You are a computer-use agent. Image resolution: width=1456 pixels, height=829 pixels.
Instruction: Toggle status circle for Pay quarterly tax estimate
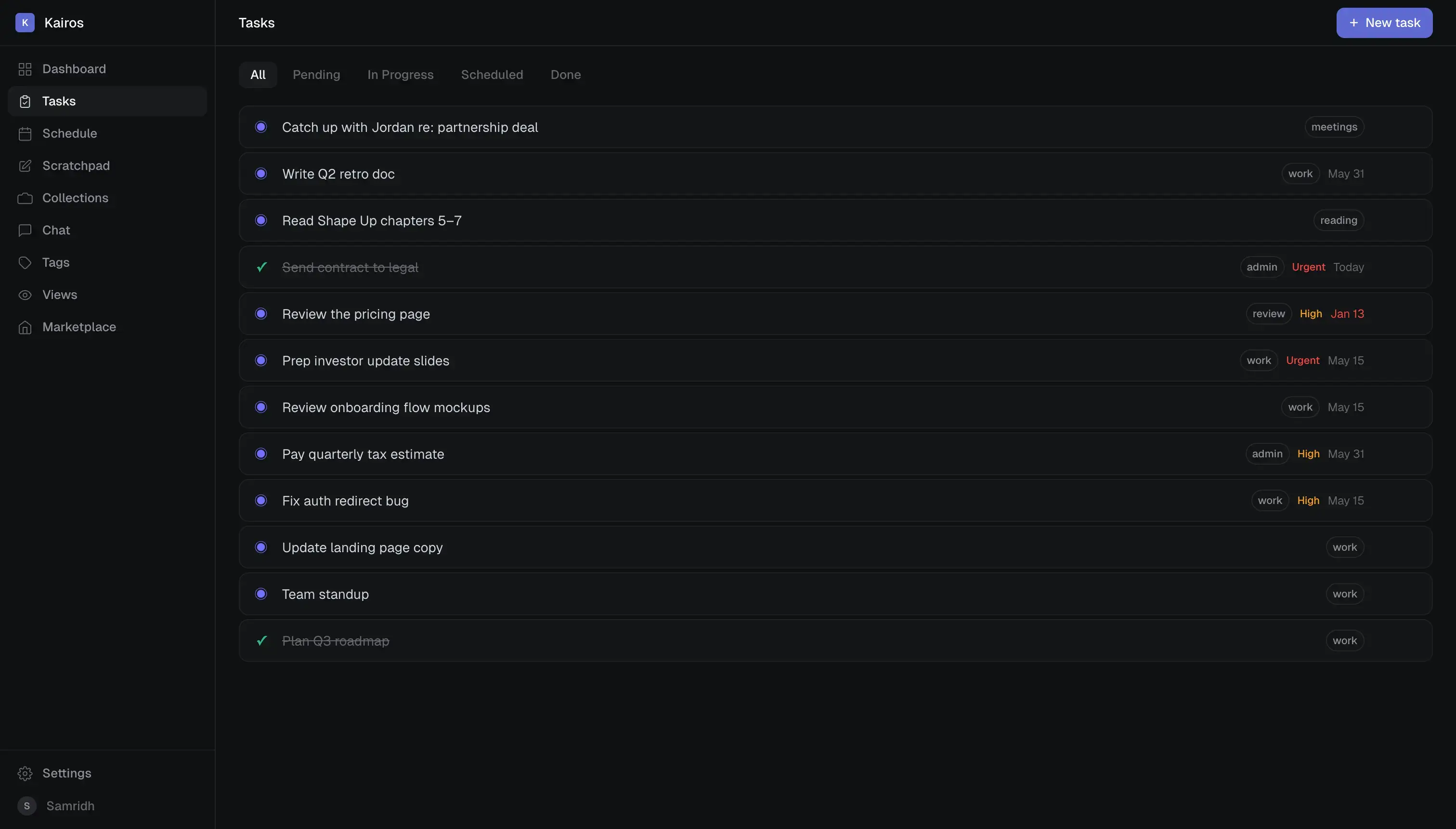point(261,454)
